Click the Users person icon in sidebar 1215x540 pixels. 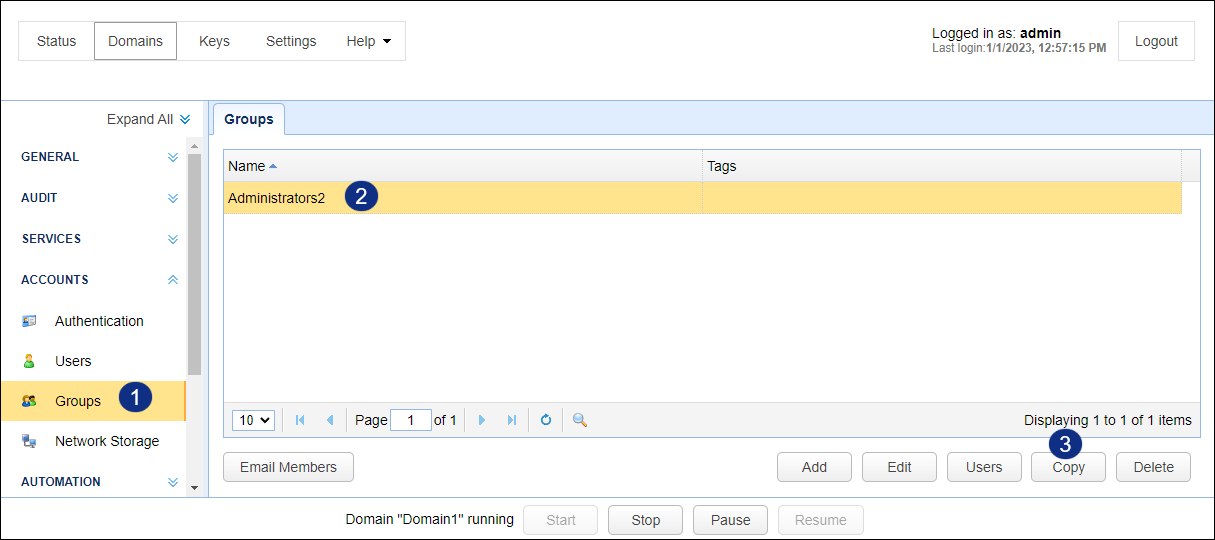pos(29,361)
